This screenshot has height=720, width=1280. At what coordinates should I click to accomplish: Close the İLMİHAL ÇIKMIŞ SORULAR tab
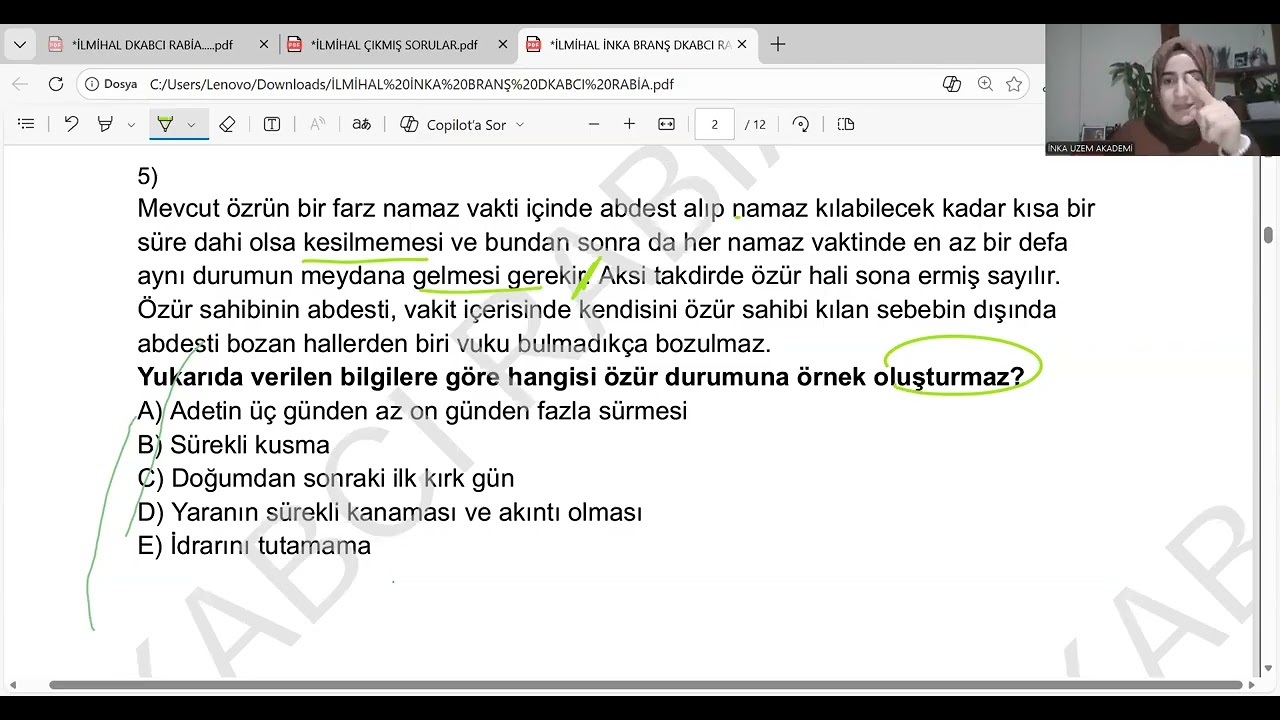pos(503,45)
